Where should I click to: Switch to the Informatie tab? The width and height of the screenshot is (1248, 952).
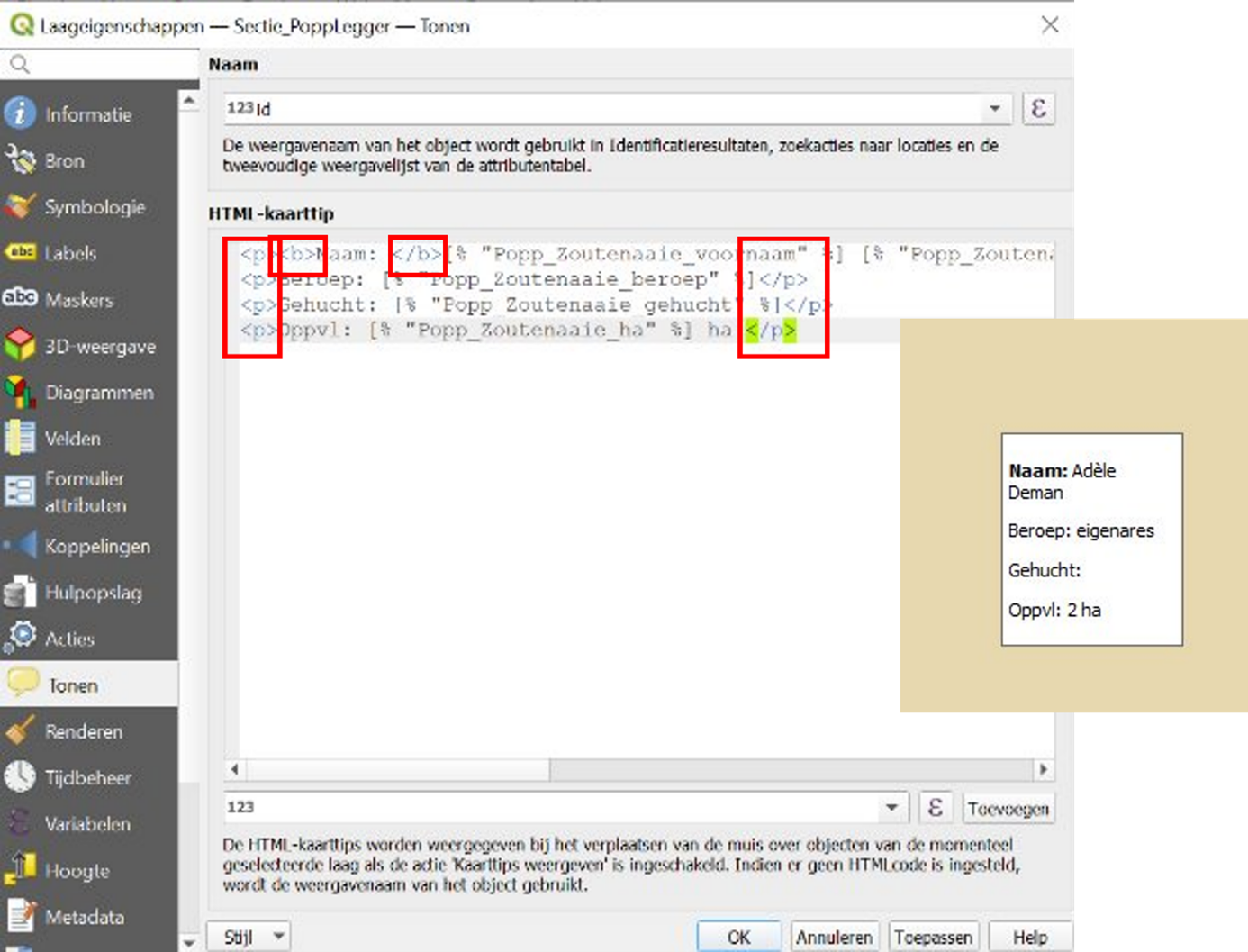[20, 114]
